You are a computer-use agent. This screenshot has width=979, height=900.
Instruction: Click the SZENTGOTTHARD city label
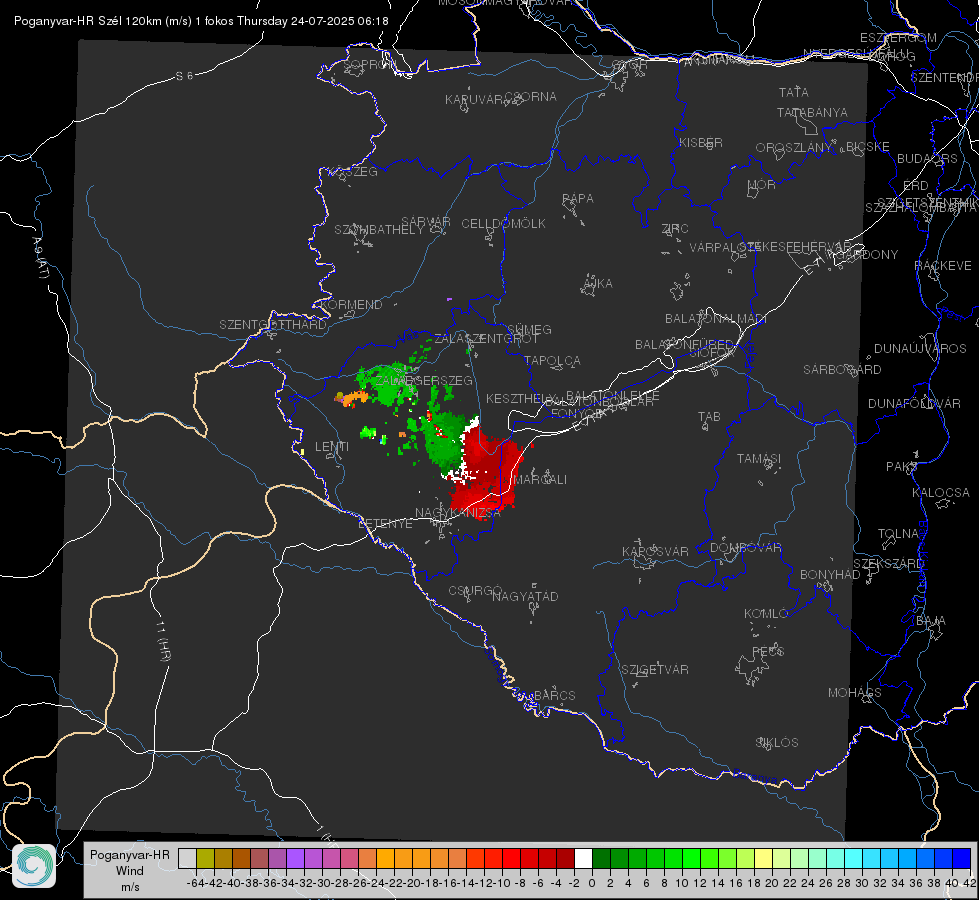(273, 325)
